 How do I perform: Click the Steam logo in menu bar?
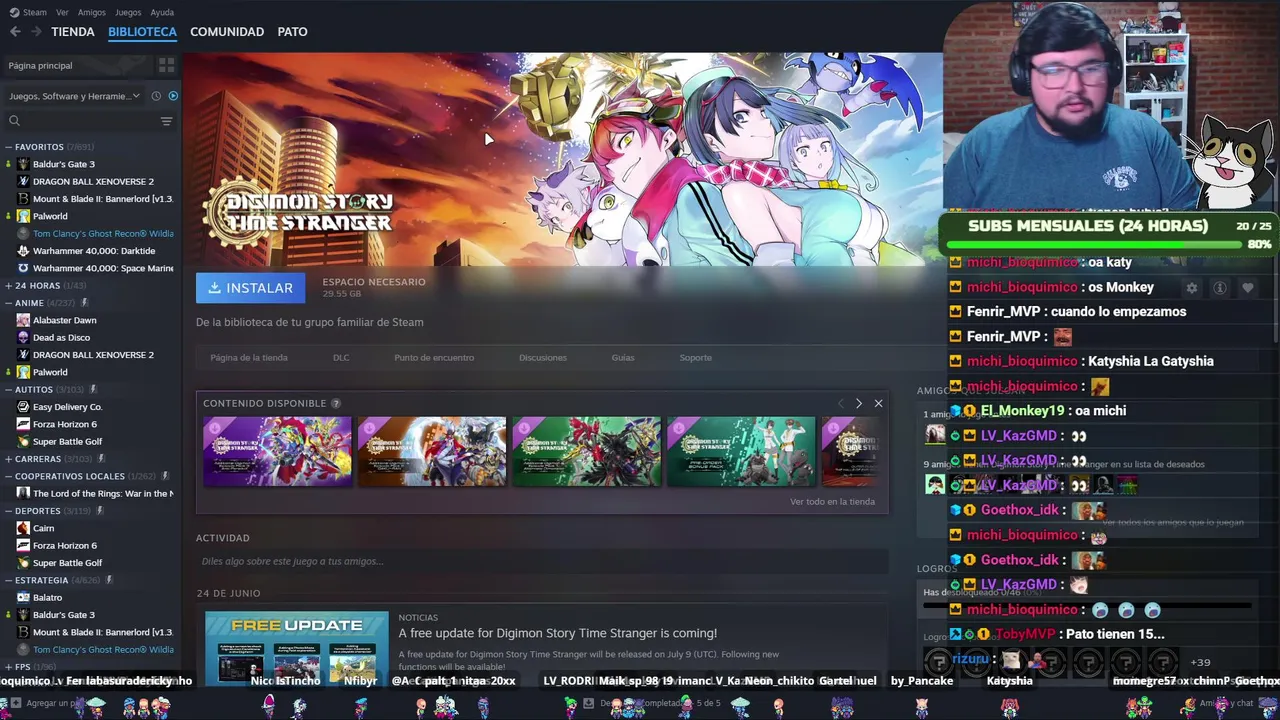click(14, 12)
